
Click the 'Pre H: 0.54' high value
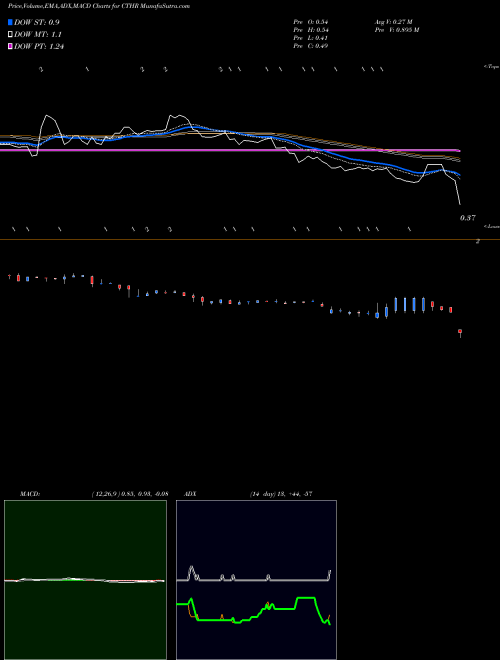point(311,30)
